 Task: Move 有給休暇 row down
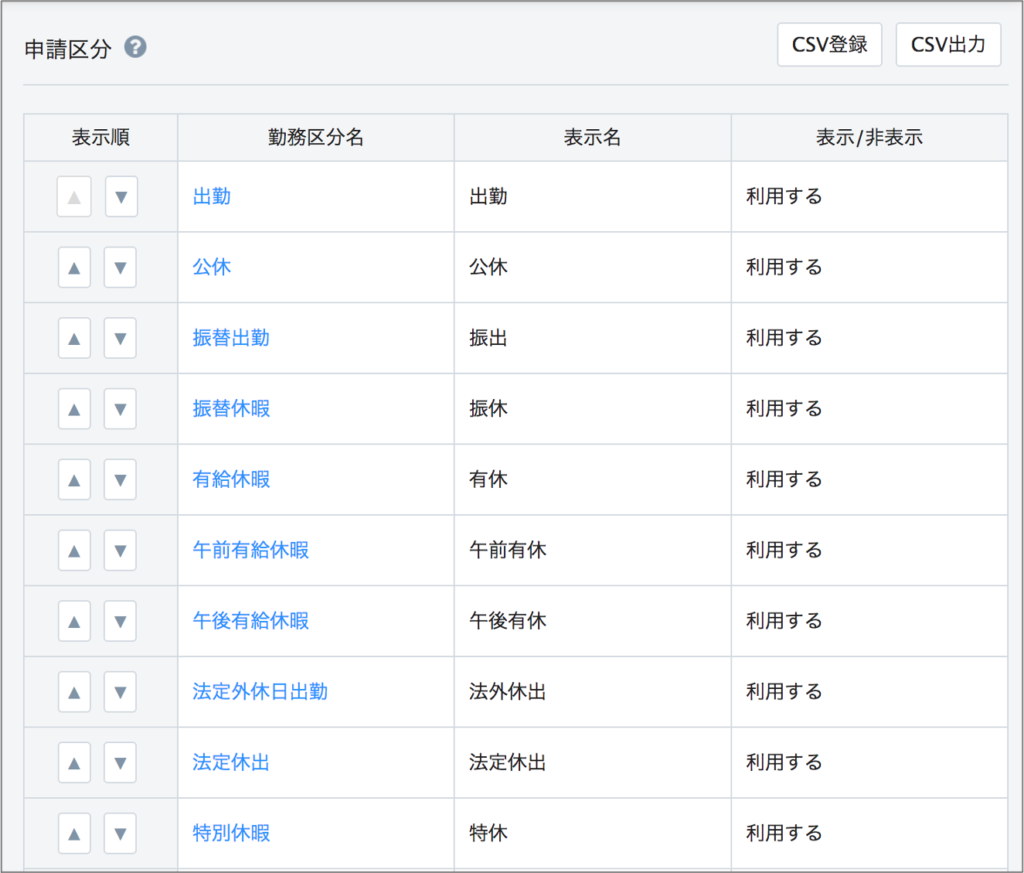pyautogui.click(x=121, y=479)
